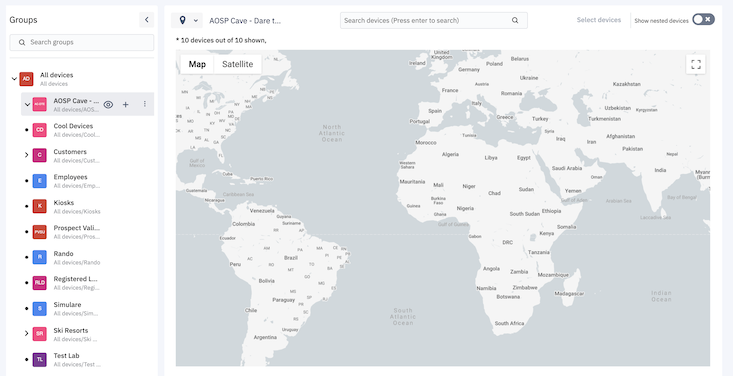Click the Customers C badge icon
Screen dimensions: 733x376
point(39,155)
